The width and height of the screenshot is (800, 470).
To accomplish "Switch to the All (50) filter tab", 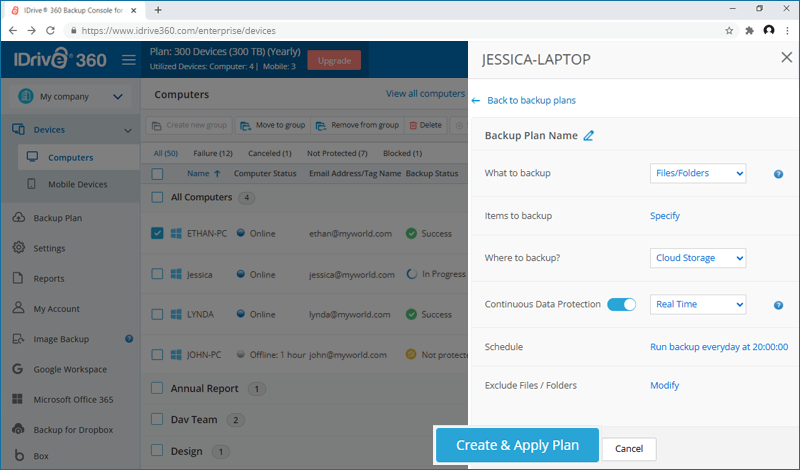I will [x=166, y=153].
